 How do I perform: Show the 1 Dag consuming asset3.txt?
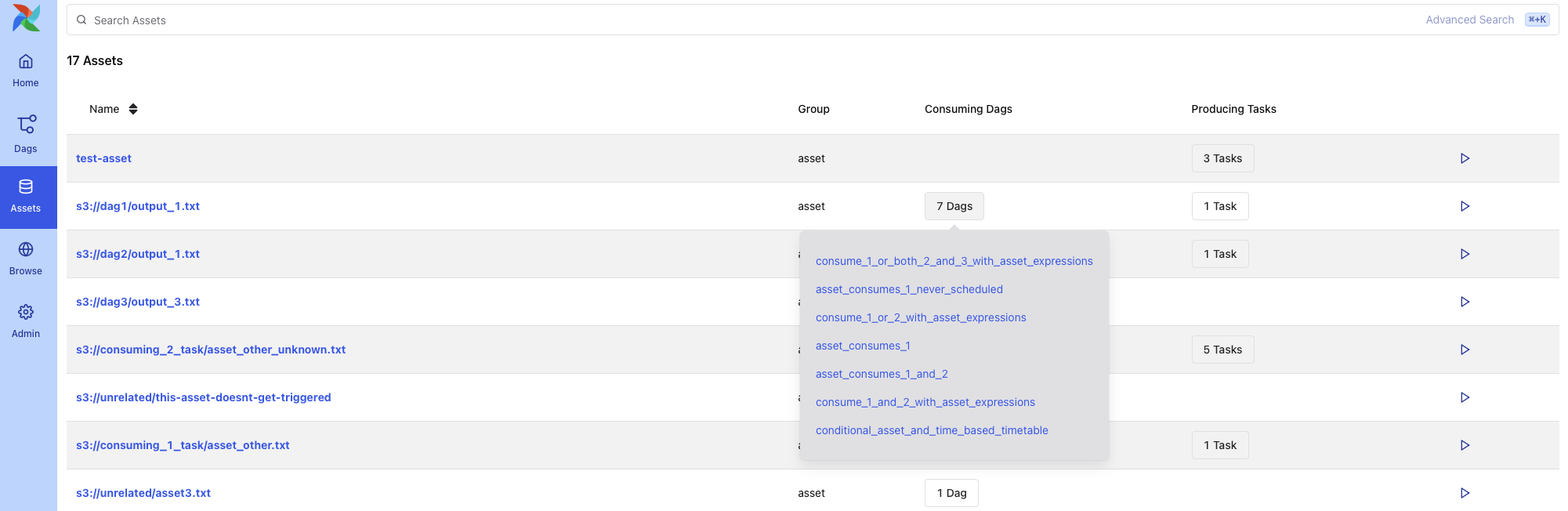[951, 493]
